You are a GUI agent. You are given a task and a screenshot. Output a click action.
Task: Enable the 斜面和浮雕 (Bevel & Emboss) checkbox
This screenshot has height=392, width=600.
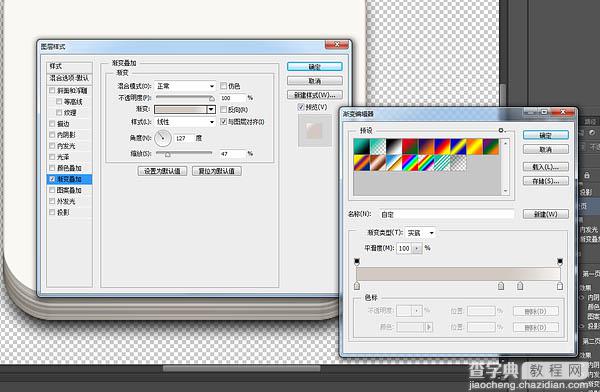[x=52, y=90]
